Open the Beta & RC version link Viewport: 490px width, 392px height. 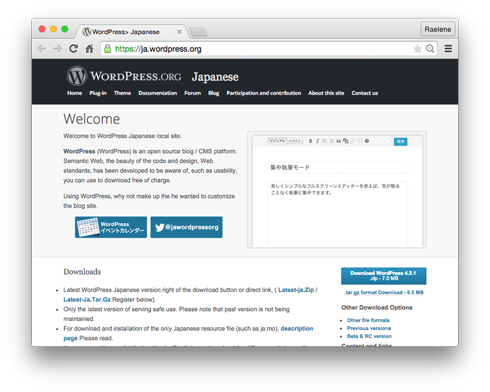(x=369, y=336)
